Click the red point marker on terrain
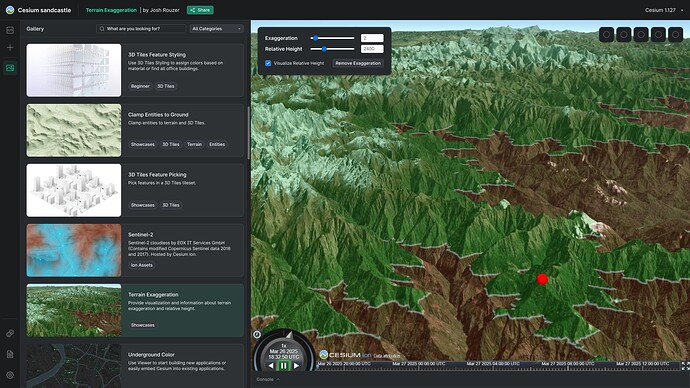This screenshot has width=690, height=388. (x=542, y=279)
